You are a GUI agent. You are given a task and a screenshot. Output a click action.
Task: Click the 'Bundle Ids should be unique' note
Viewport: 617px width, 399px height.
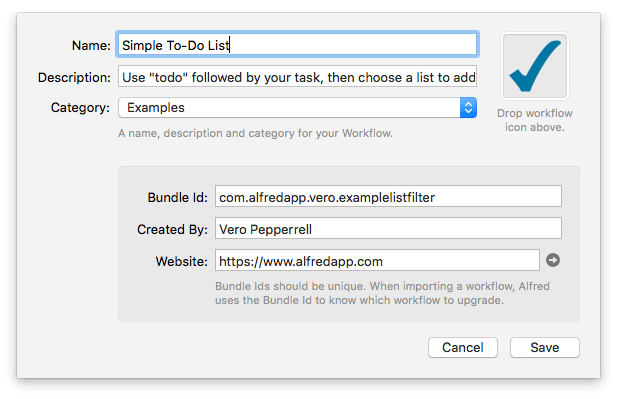click(x=382, y=293)
